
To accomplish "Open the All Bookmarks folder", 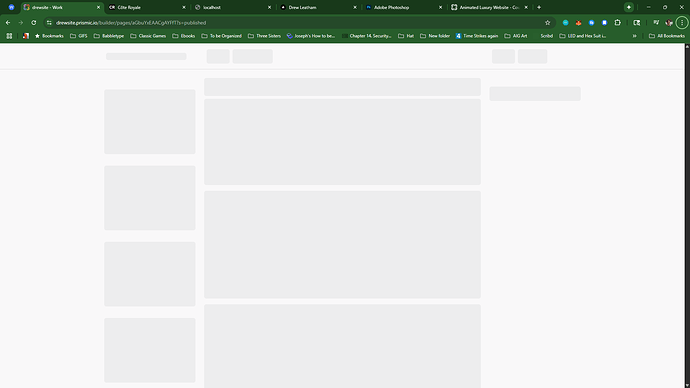I will tap(667, 36).
